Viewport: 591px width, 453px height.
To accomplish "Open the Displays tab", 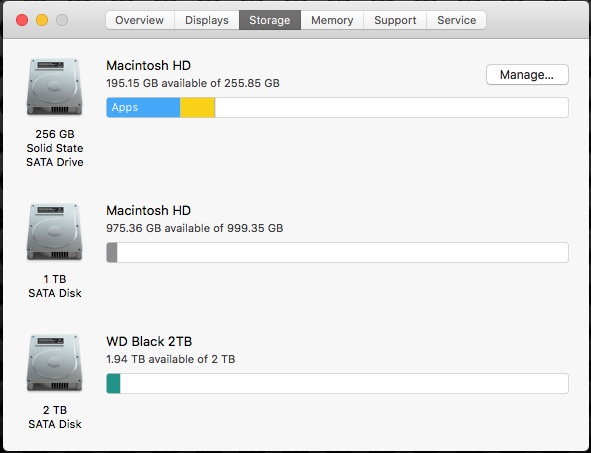I will coord(207,20).
